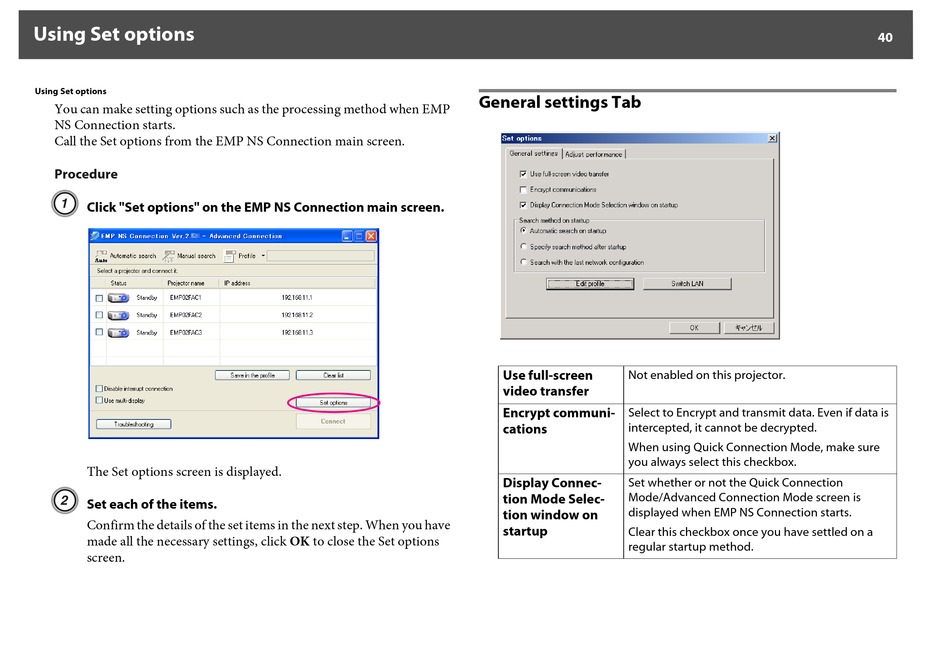This screenshot has width=950, height=667.
Task: Click "The Set options screen is displayed." text
Action: click(x=184, y=472)
